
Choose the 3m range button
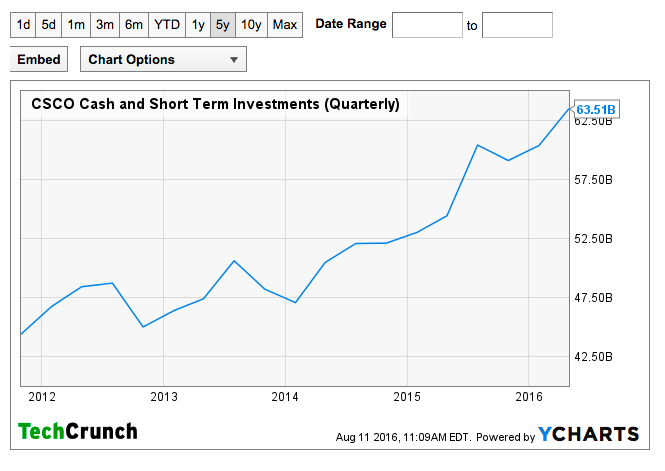(x=104, y=24)
